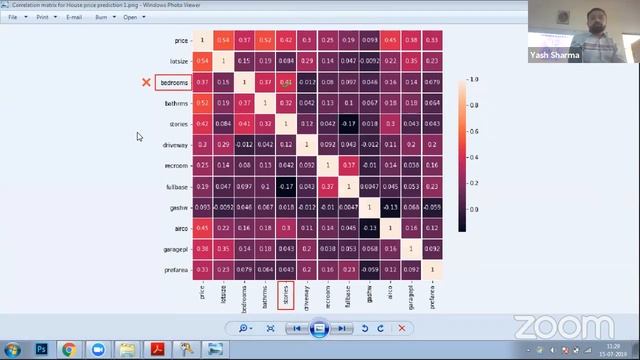Click the "price" column label at the bottom
Screen dimensions: 640x360
(x=202, y=292)
